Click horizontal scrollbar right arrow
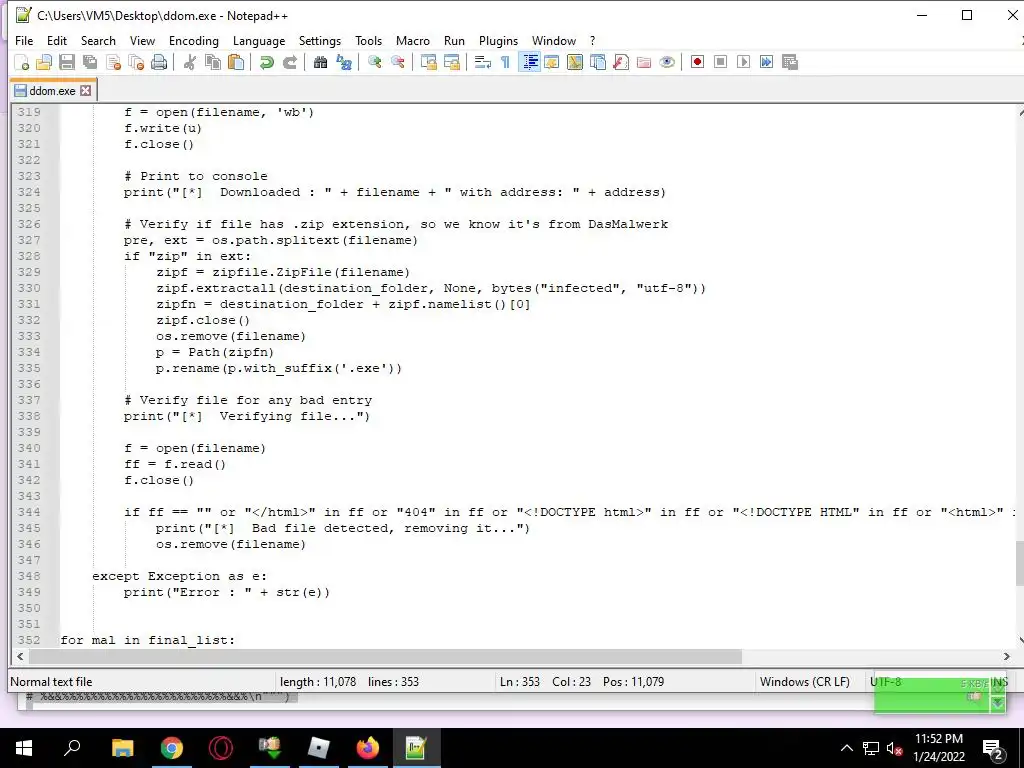Image resolution: width=1024 pixels, height=768 pixels. tap(1006, 656)
